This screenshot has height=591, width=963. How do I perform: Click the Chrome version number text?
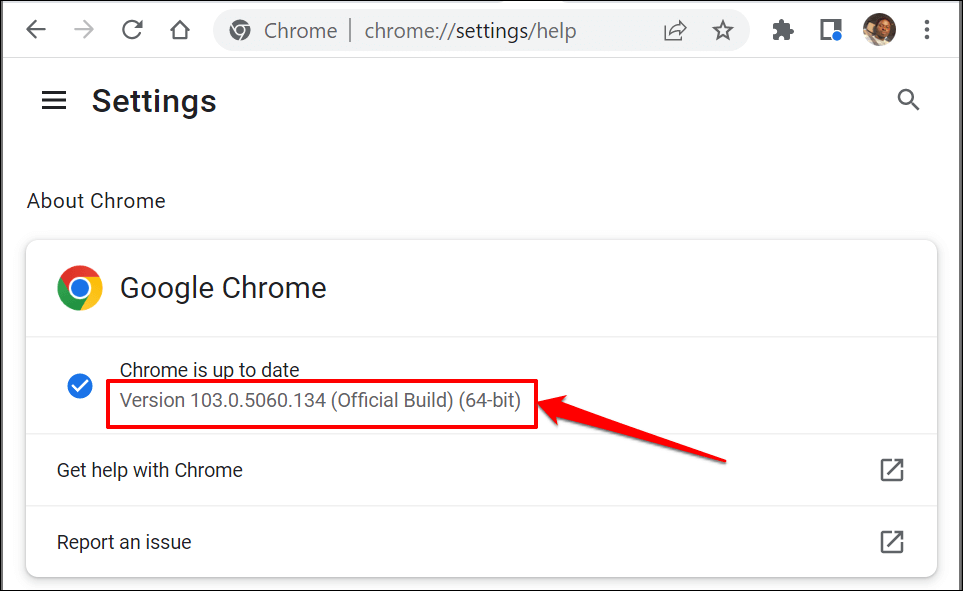click(x=320, y=401)
